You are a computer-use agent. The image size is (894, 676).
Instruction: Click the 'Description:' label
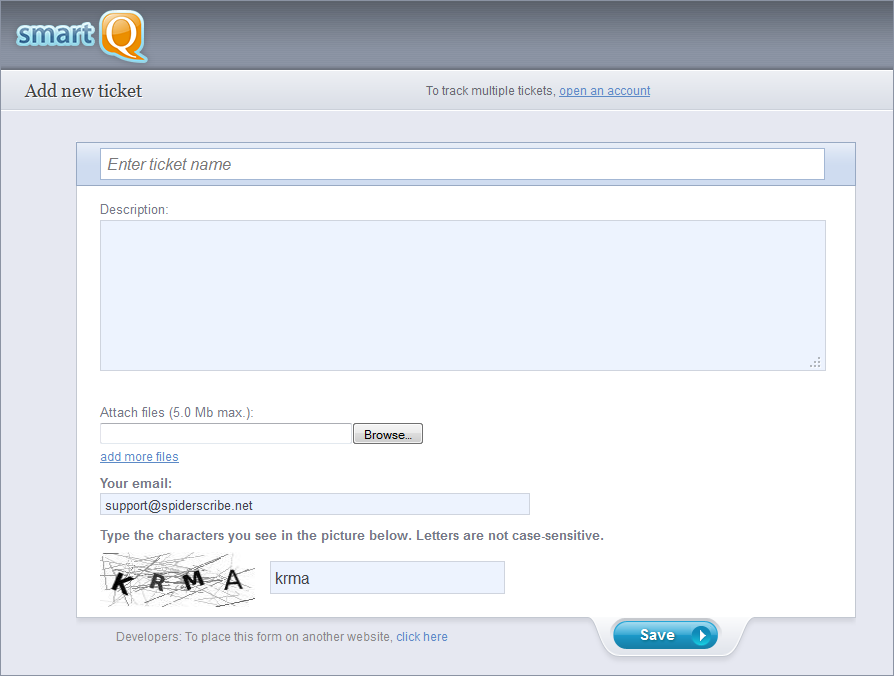click(x=134, y=210)
